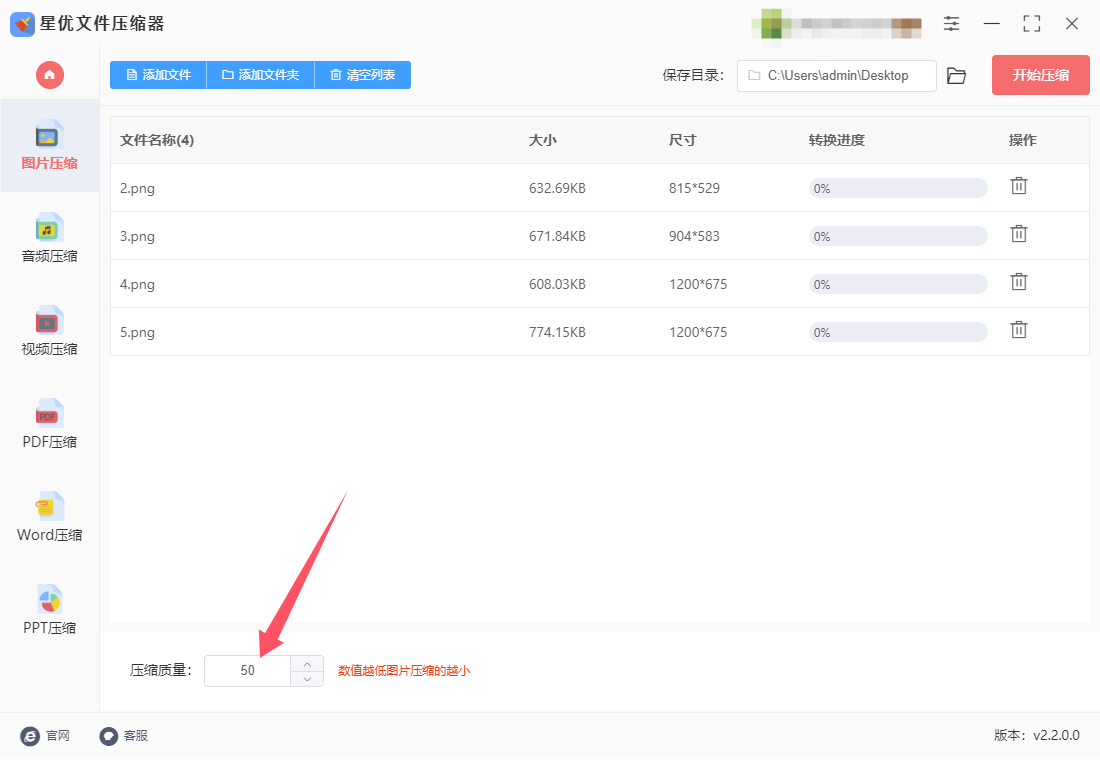This screenshot has height=760, width=1100.
Task: Remove 5.png using its trash icon
Action: 1019,330
